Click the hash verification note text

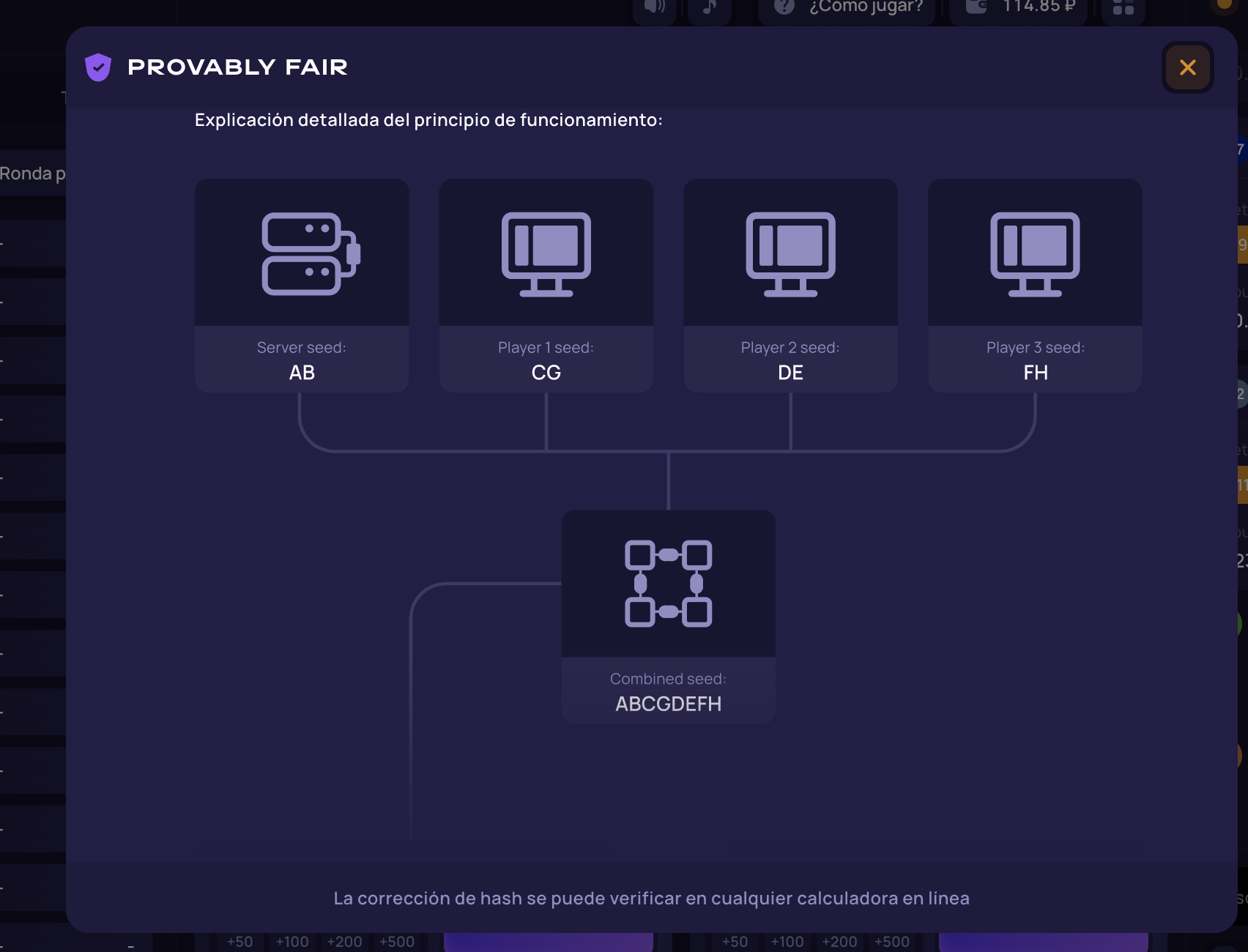click(x=651, y=899)
